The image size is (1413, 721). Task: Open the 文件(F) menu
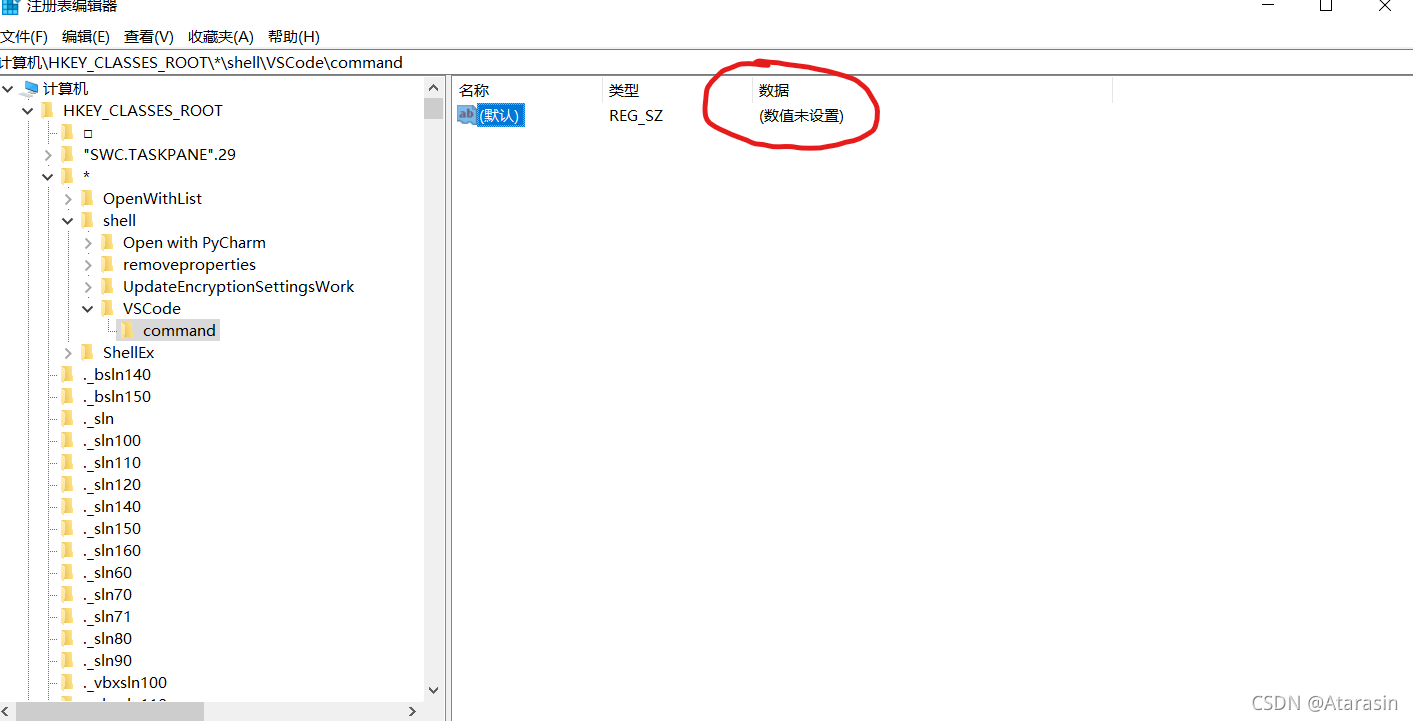coord(24,37)
